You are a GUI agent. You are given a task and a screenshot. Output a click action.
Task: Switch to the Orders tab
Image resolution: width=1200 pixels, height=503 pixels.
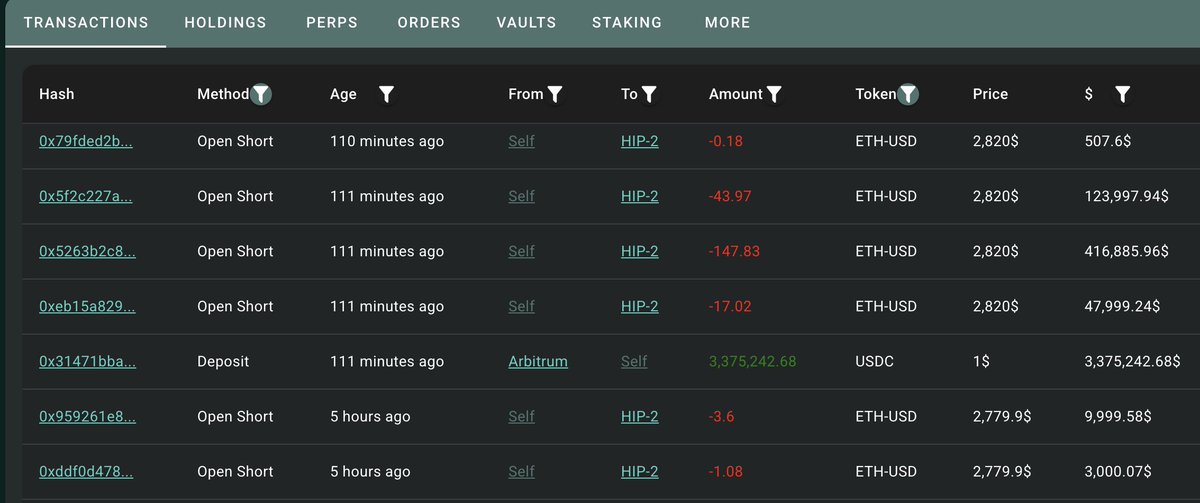coord(429,22)
